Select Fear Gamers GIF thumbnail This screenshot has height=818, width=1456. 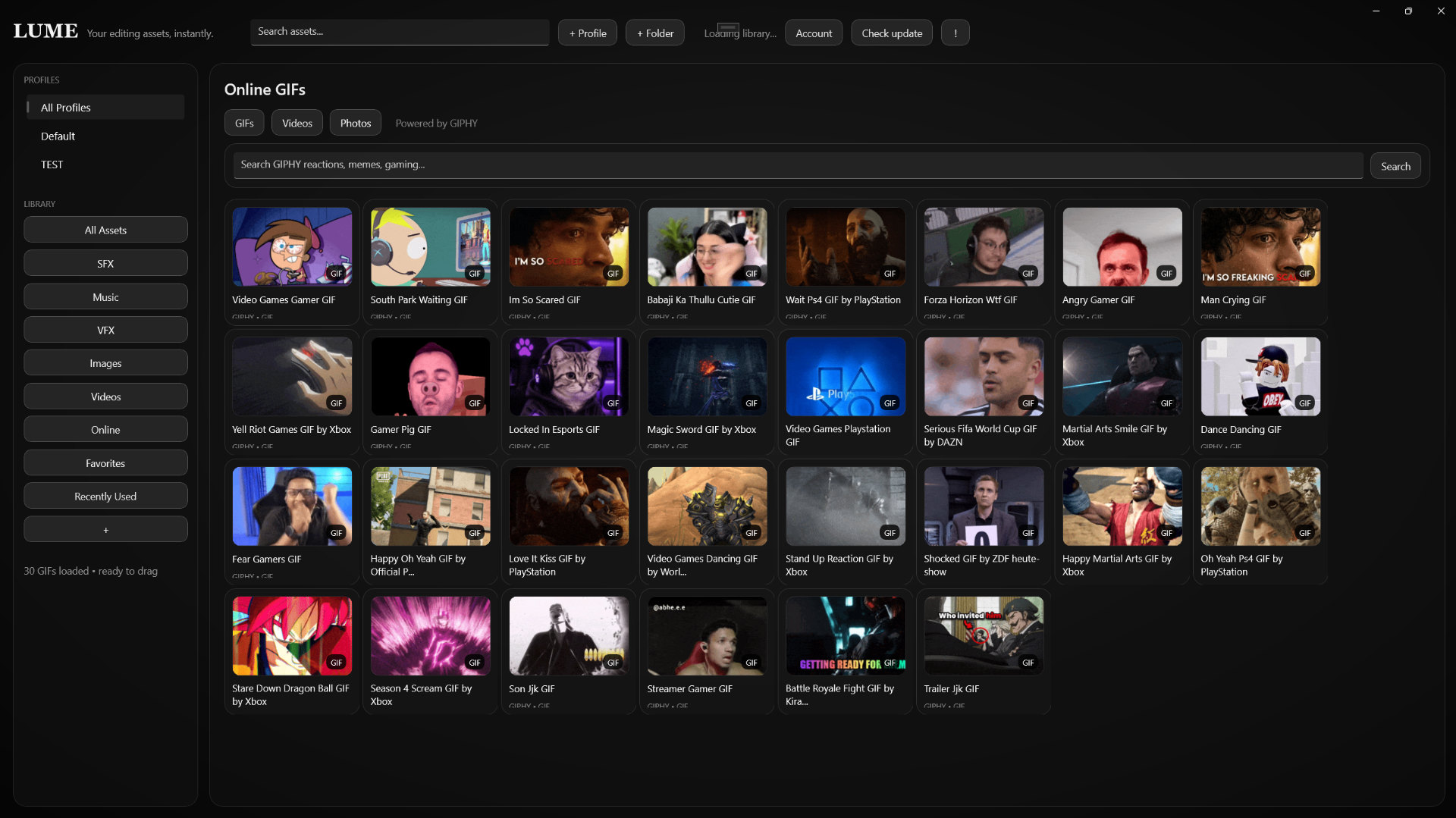292,506
